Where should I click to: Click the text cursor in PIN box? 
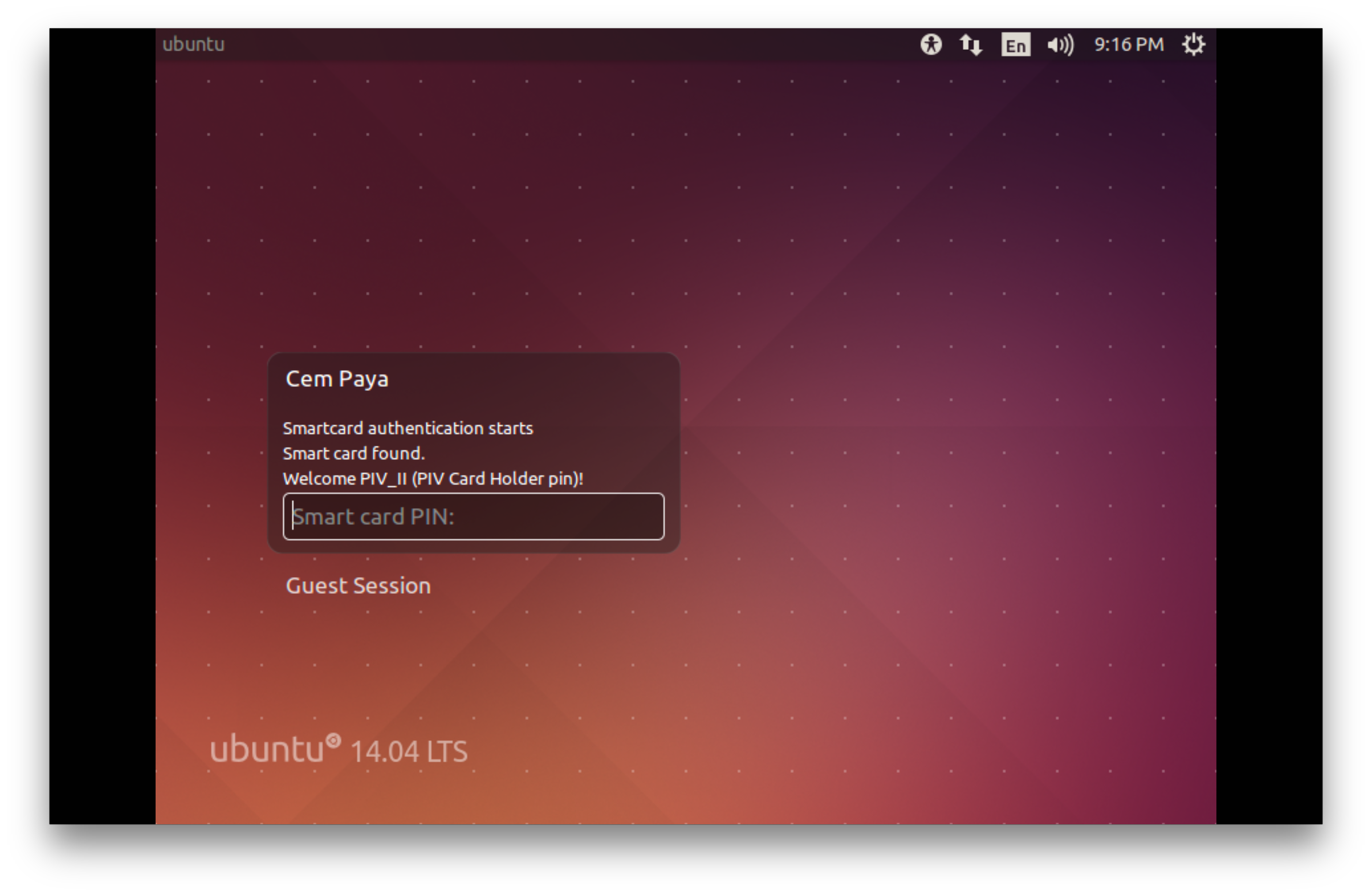coord(293,516)
